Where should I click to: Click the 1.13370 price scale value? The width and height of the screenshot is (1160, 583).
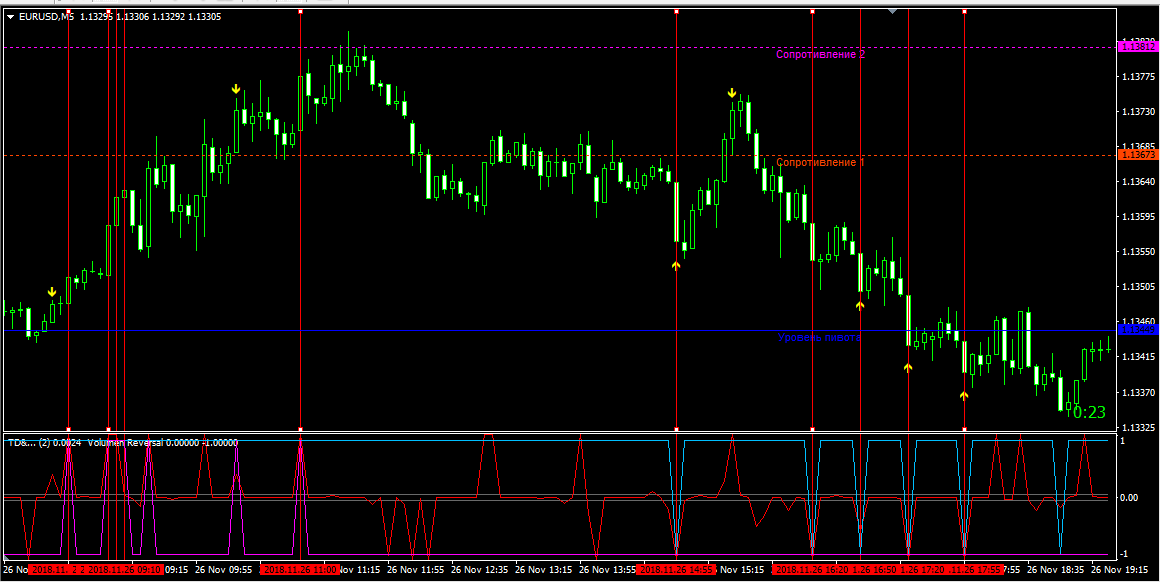(1137, 391)
